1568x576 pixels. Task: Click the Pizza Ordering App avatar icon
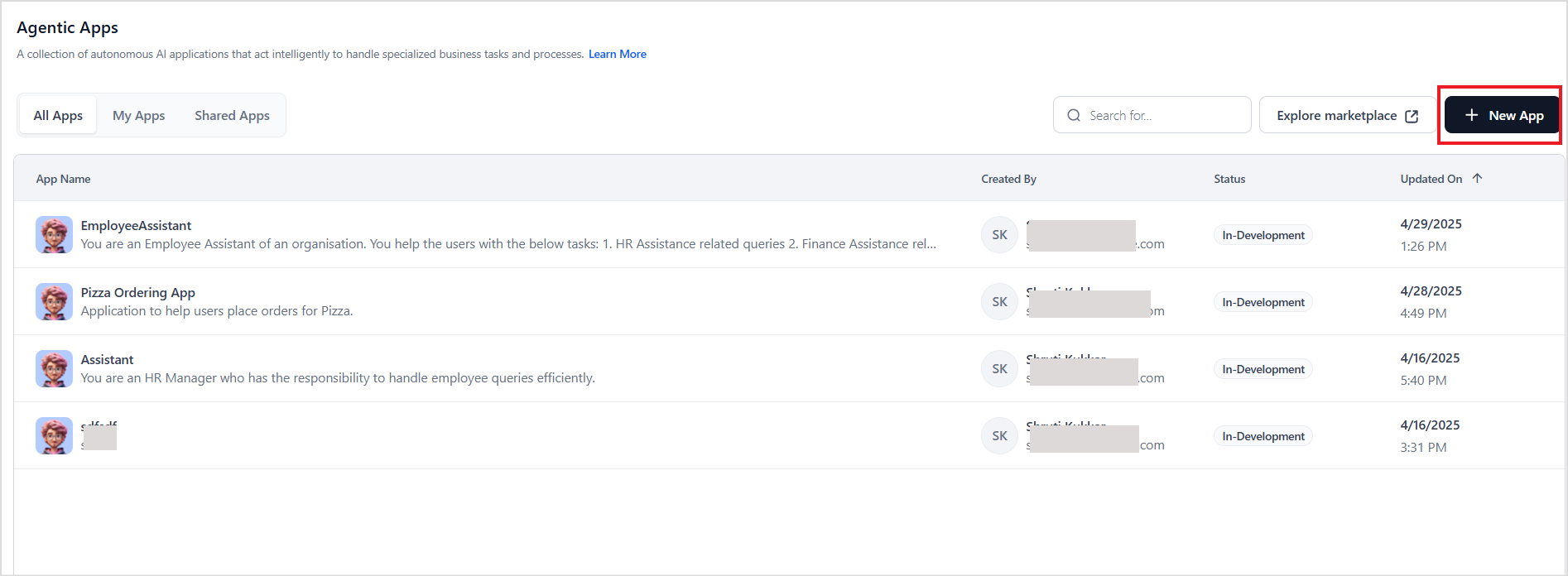[54, 302]
